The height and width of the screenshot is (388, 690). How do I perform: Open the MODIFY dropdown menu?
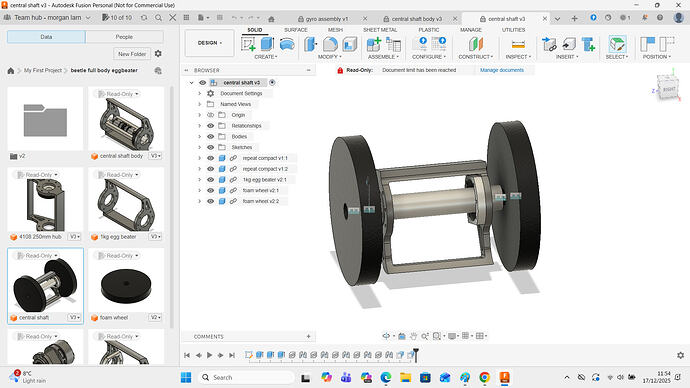pyautogui.click(x=330, y=57)
